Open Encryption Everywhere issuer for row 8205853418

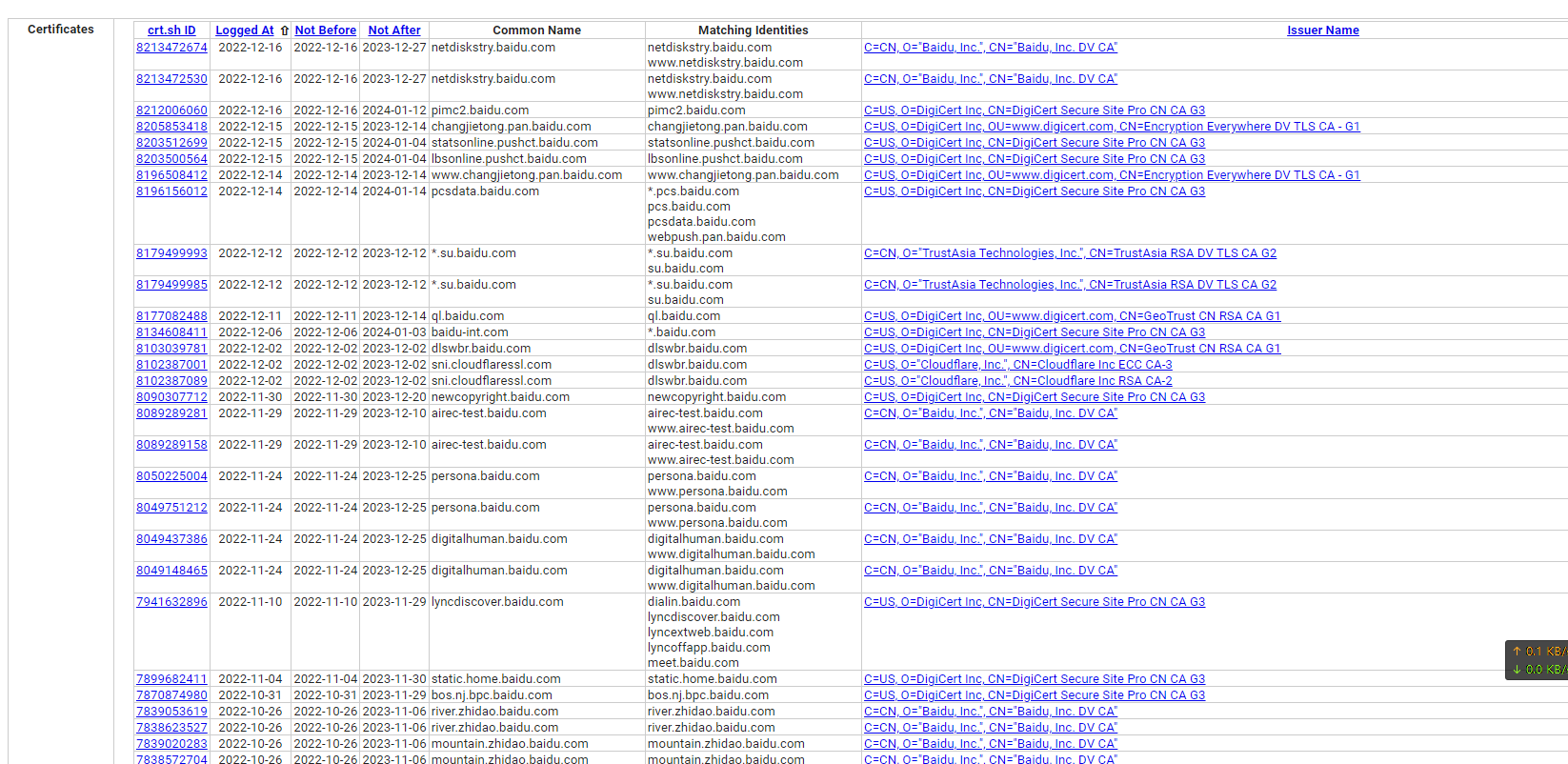coord(1112,127)
